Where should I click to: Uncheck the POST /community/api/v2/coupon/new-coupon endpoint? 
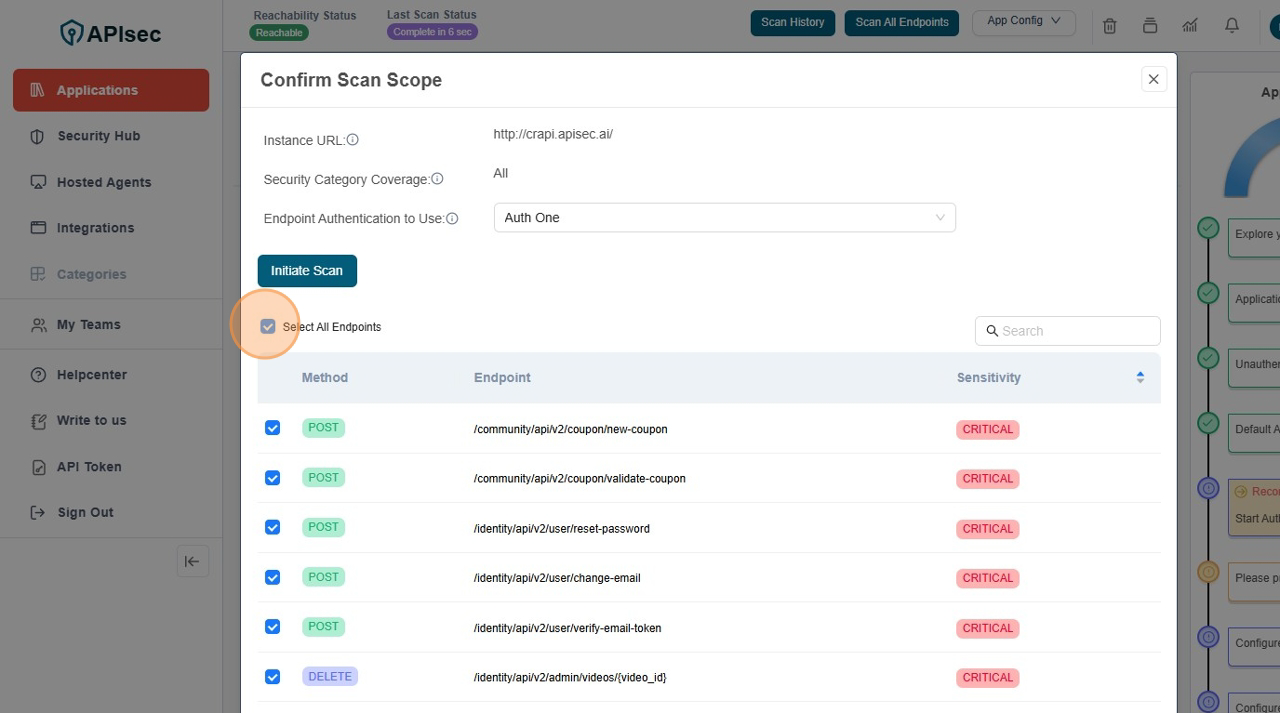click(x=272, y=427)
